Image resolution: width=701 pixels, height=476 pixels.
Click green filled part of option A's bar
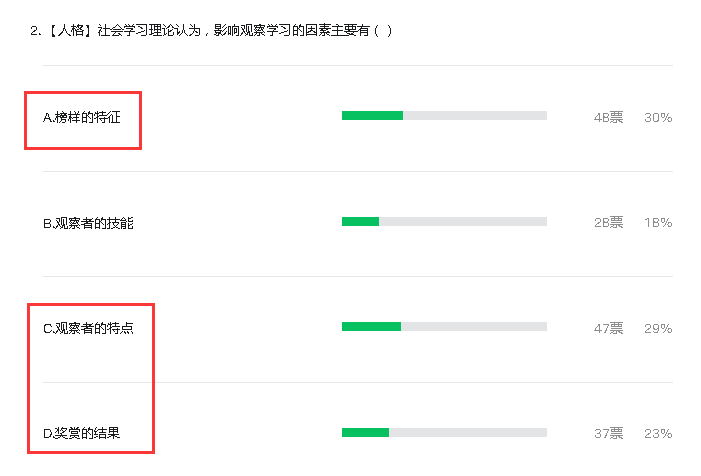pos(372,116)
